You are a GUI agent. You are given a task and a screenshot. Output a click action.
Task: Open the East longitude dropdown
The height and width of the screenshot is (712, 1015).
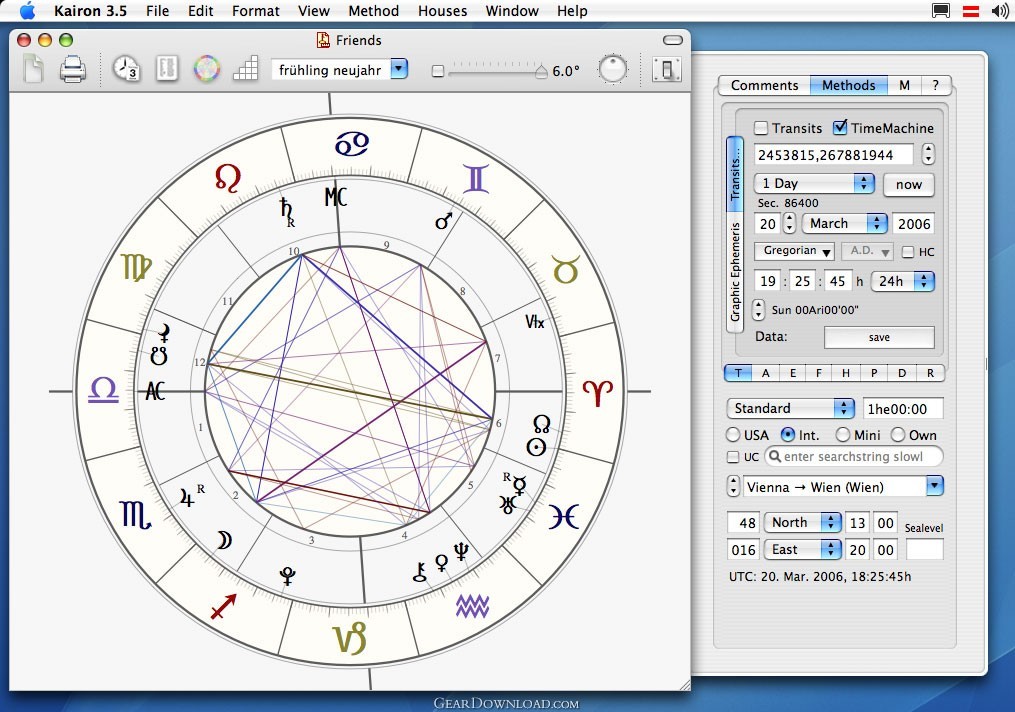(x=803, y=550)
